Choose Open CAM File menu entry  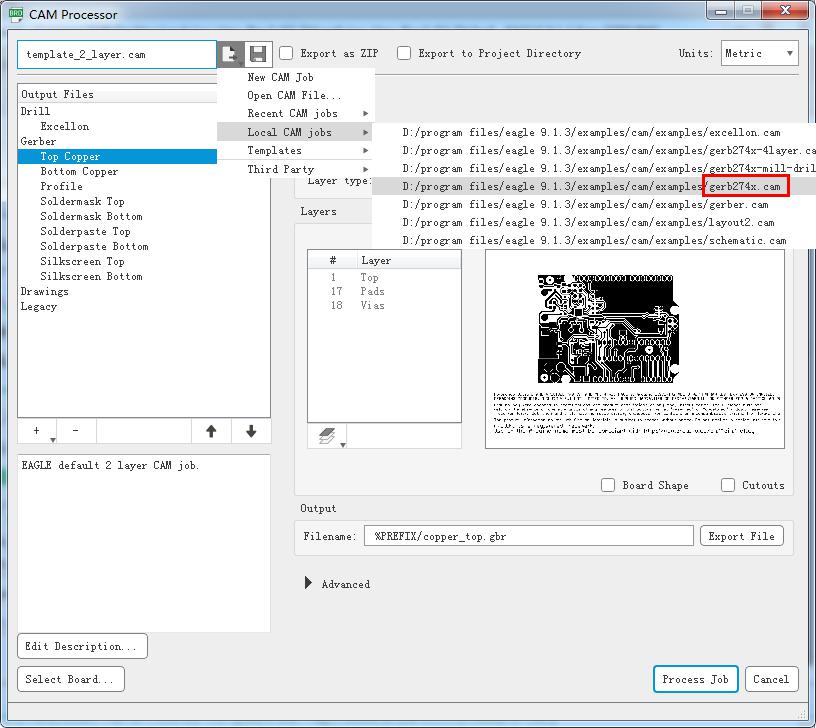pos(296,95)
